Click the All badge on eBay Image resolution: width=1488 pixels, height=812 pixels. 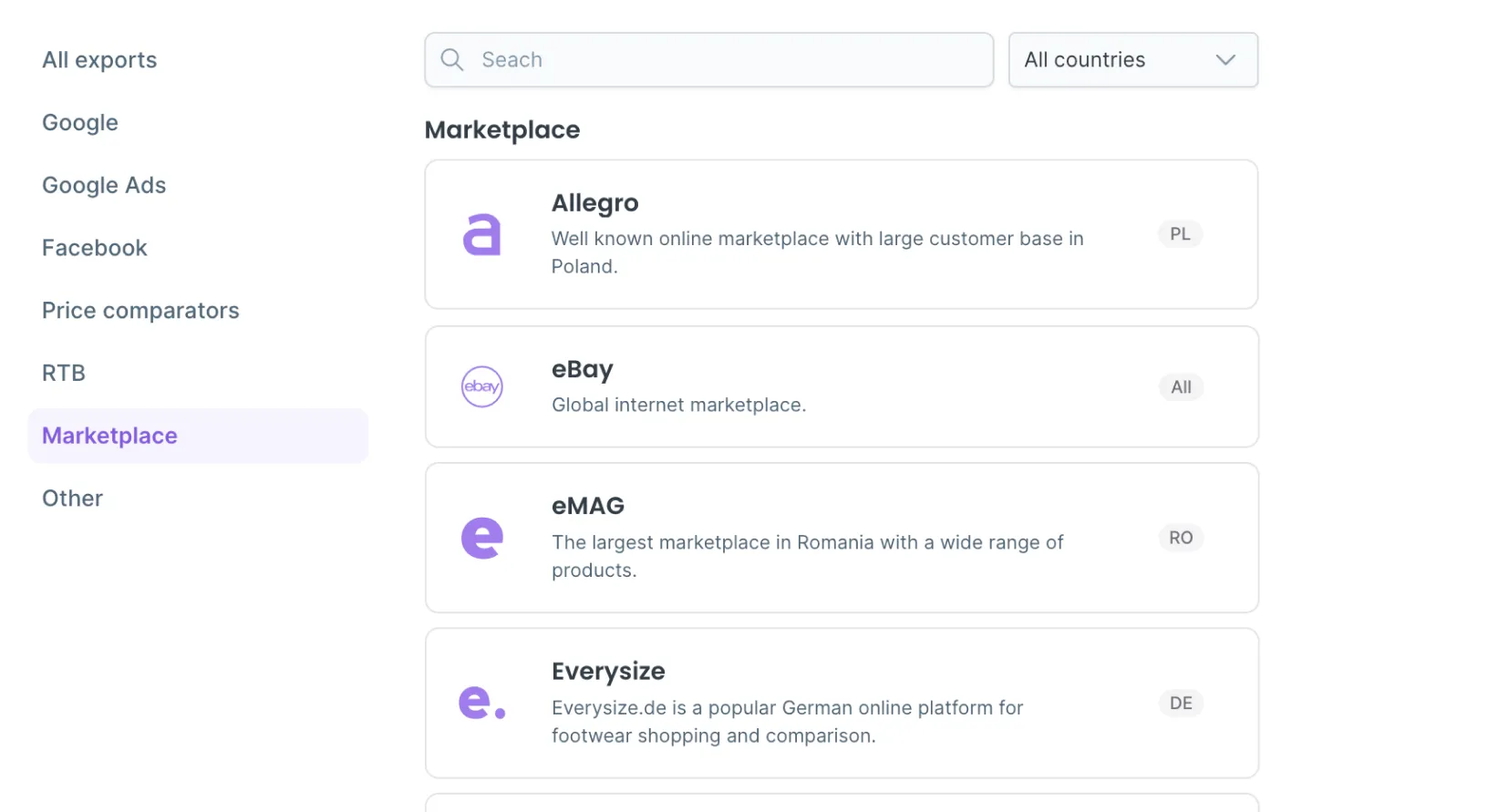tap(1182, 387)
